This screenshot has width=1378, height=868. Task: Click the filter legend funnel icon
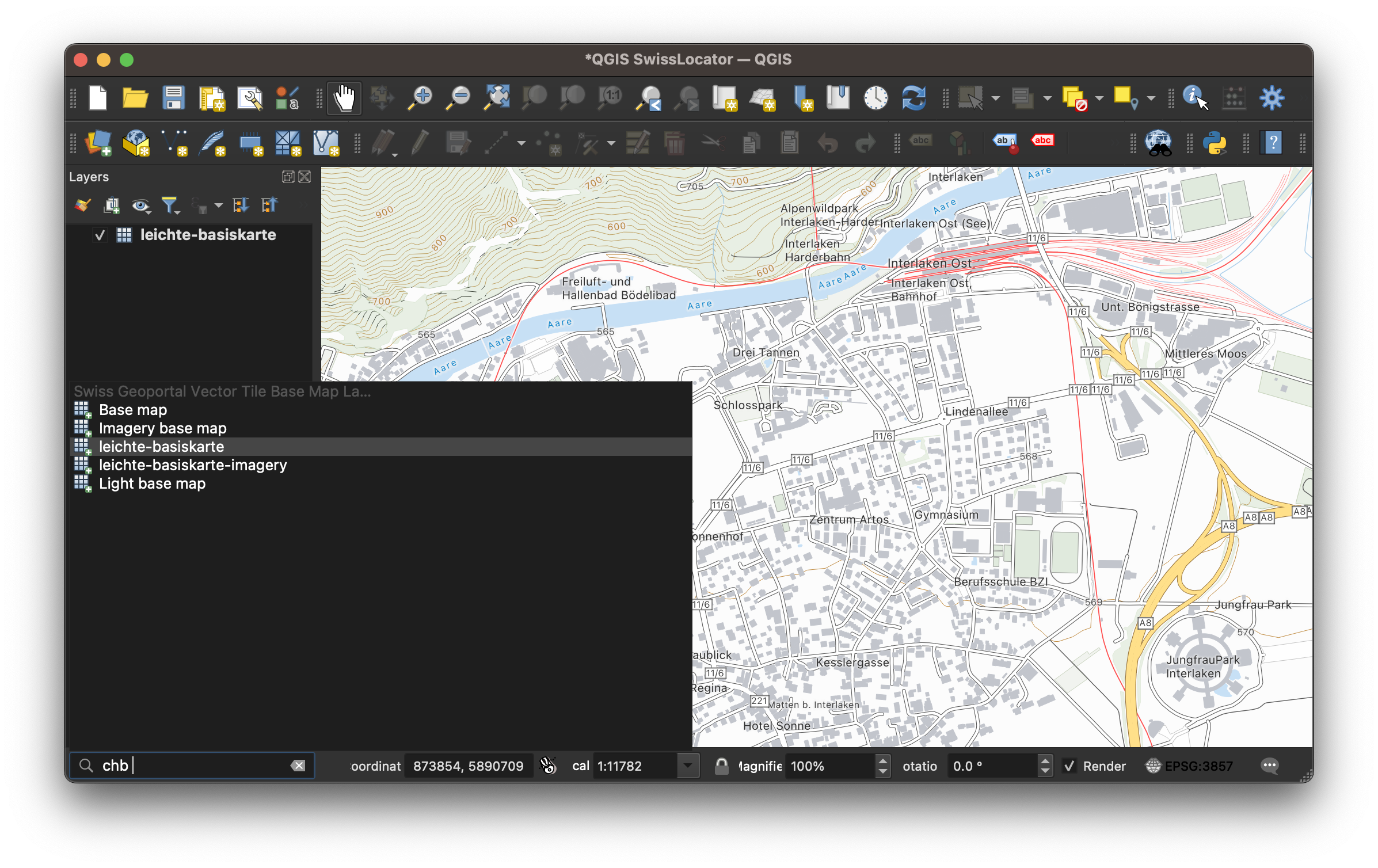tap(170, 205)
